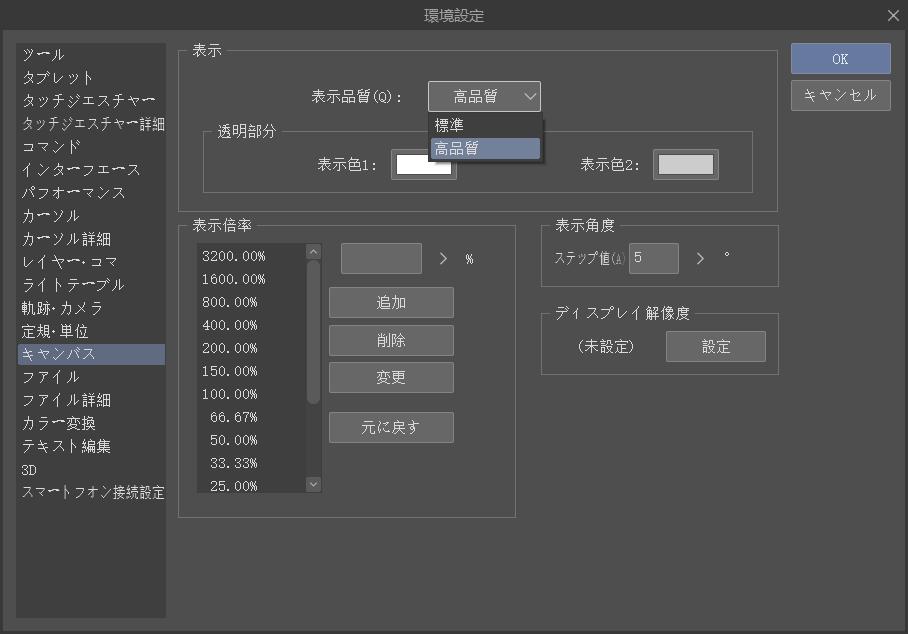Open インターフェース settings
Screen dimensions: 908x634
[91, 170]
